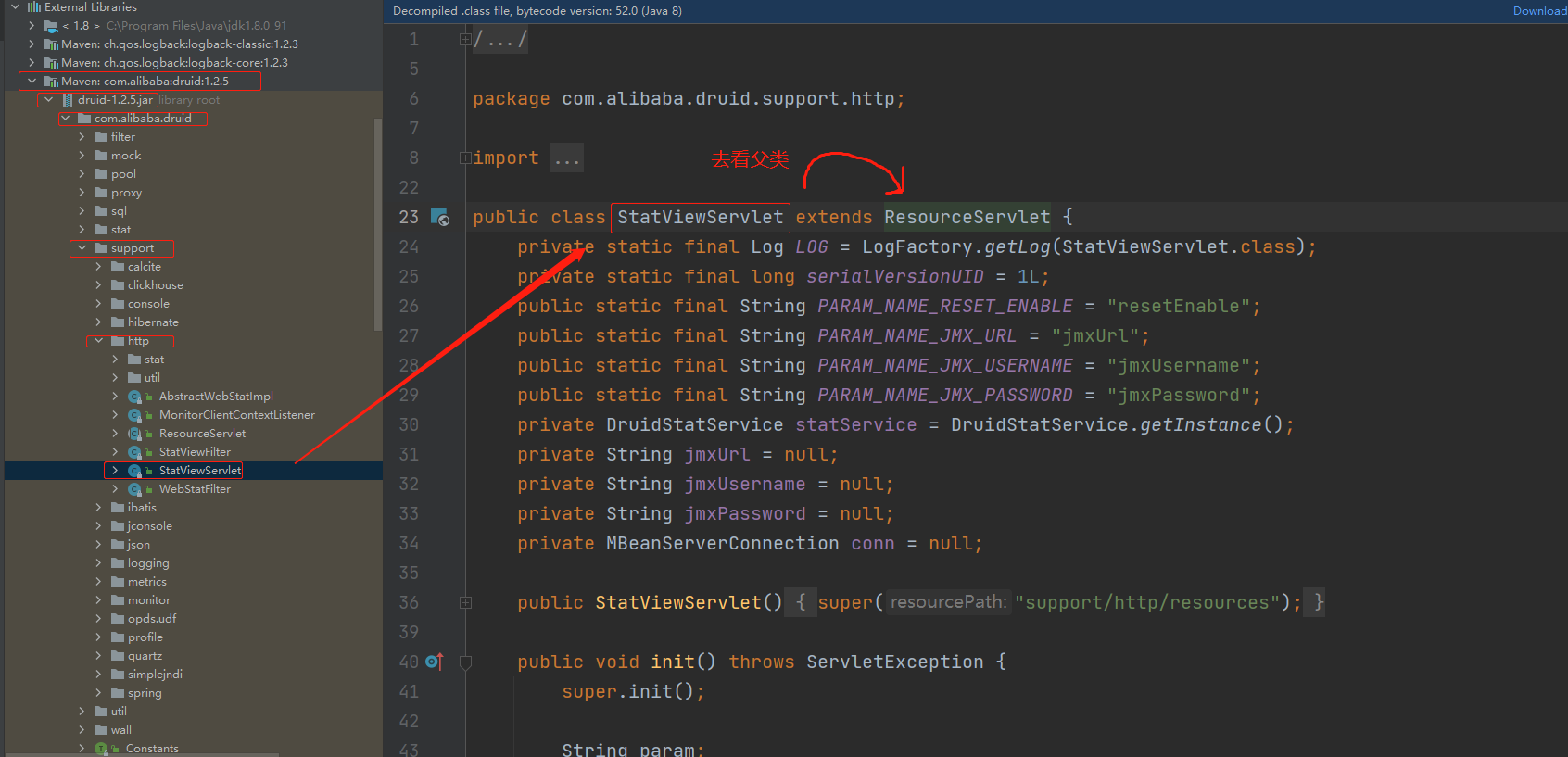This screenshot has width=1568, height=757.
Task: Select the quartz package
Action: click(145, 656)
